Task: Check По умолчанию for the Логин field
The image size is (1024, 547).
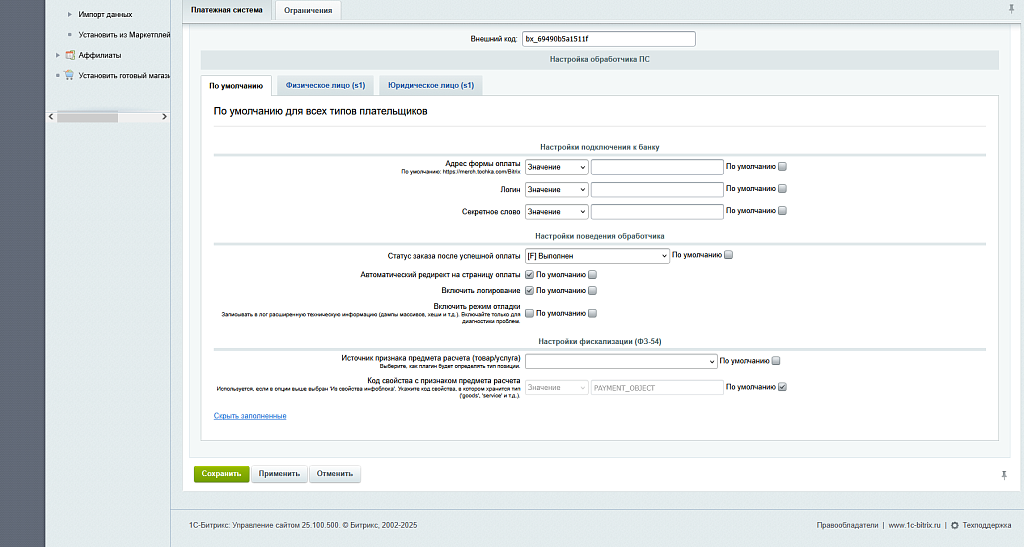Action: pyautogui.click(x=783, y=189)
